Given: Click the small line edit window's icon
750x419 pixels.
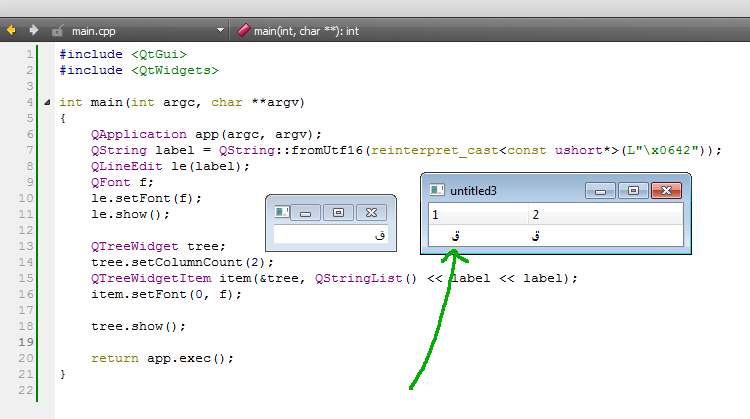Looking at the screenshot, I should pyautogui.click(x=281, y=212).
